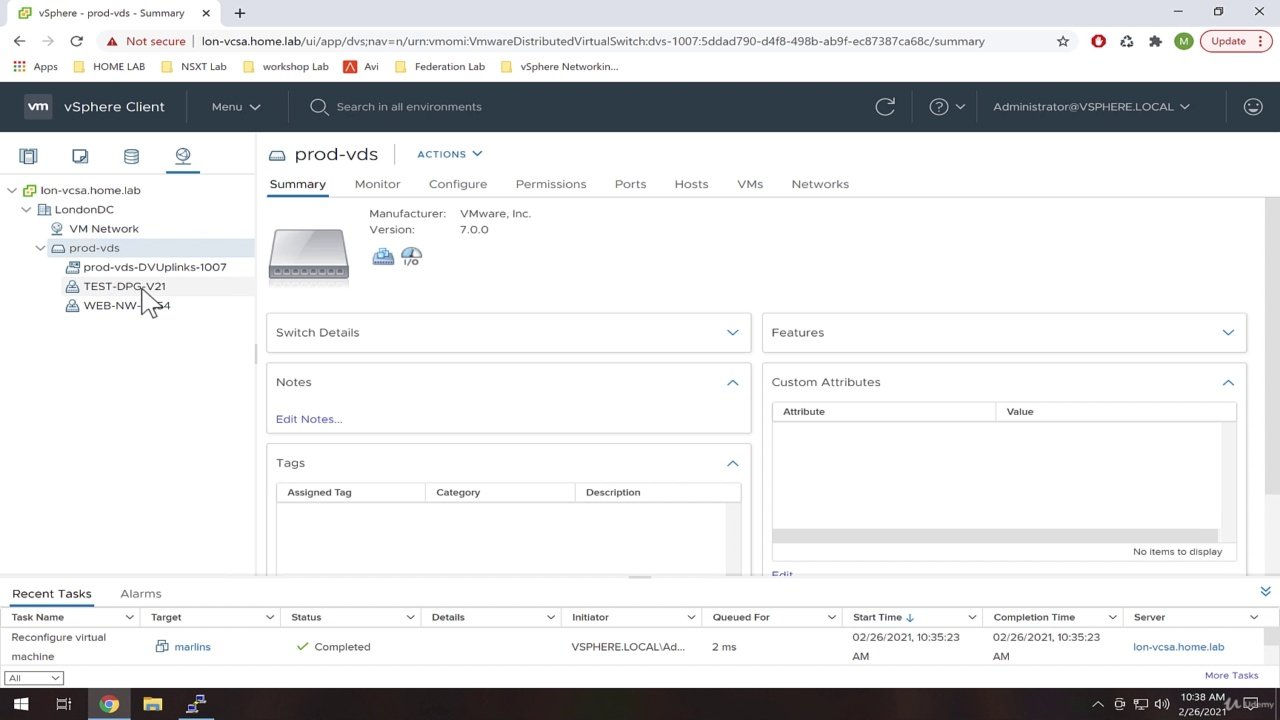
Task: Click the More Tasks link
Action: pos(1231,675)
